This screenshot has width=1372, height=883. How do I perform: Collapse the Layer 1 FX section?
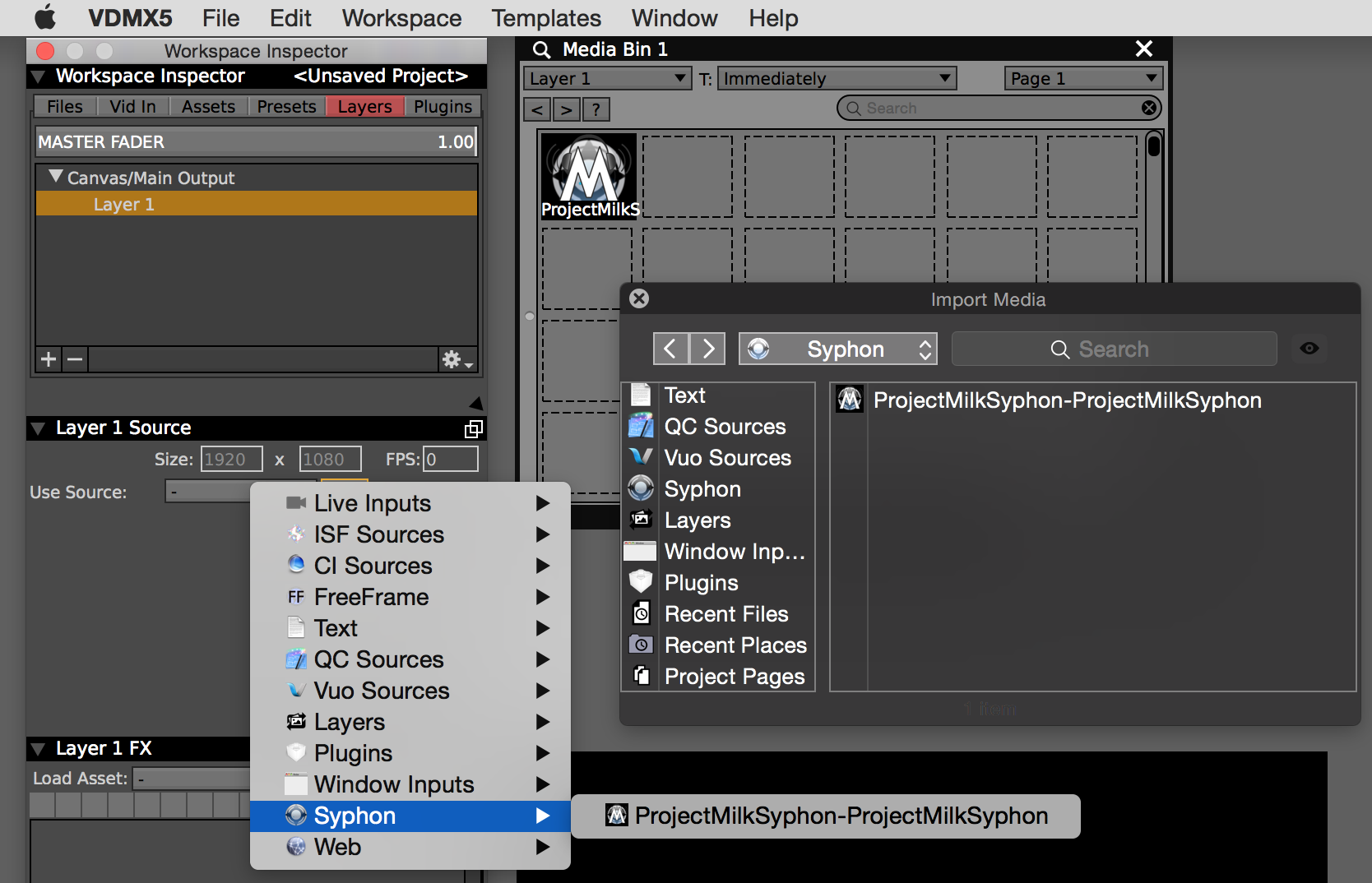click(38, 749)
